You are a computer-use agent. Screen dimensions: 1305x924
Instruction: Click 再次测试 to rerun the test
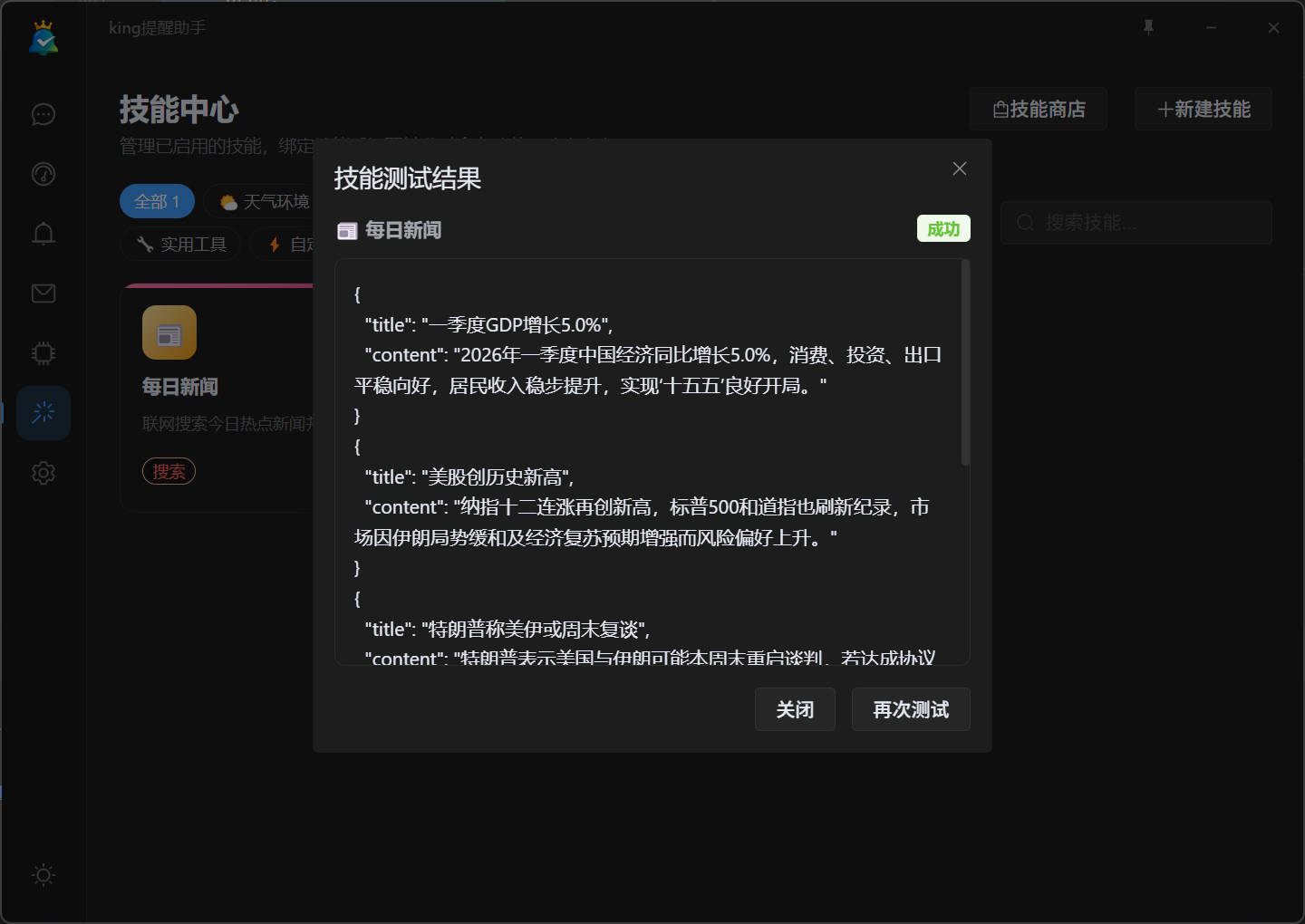coord(910,709)
